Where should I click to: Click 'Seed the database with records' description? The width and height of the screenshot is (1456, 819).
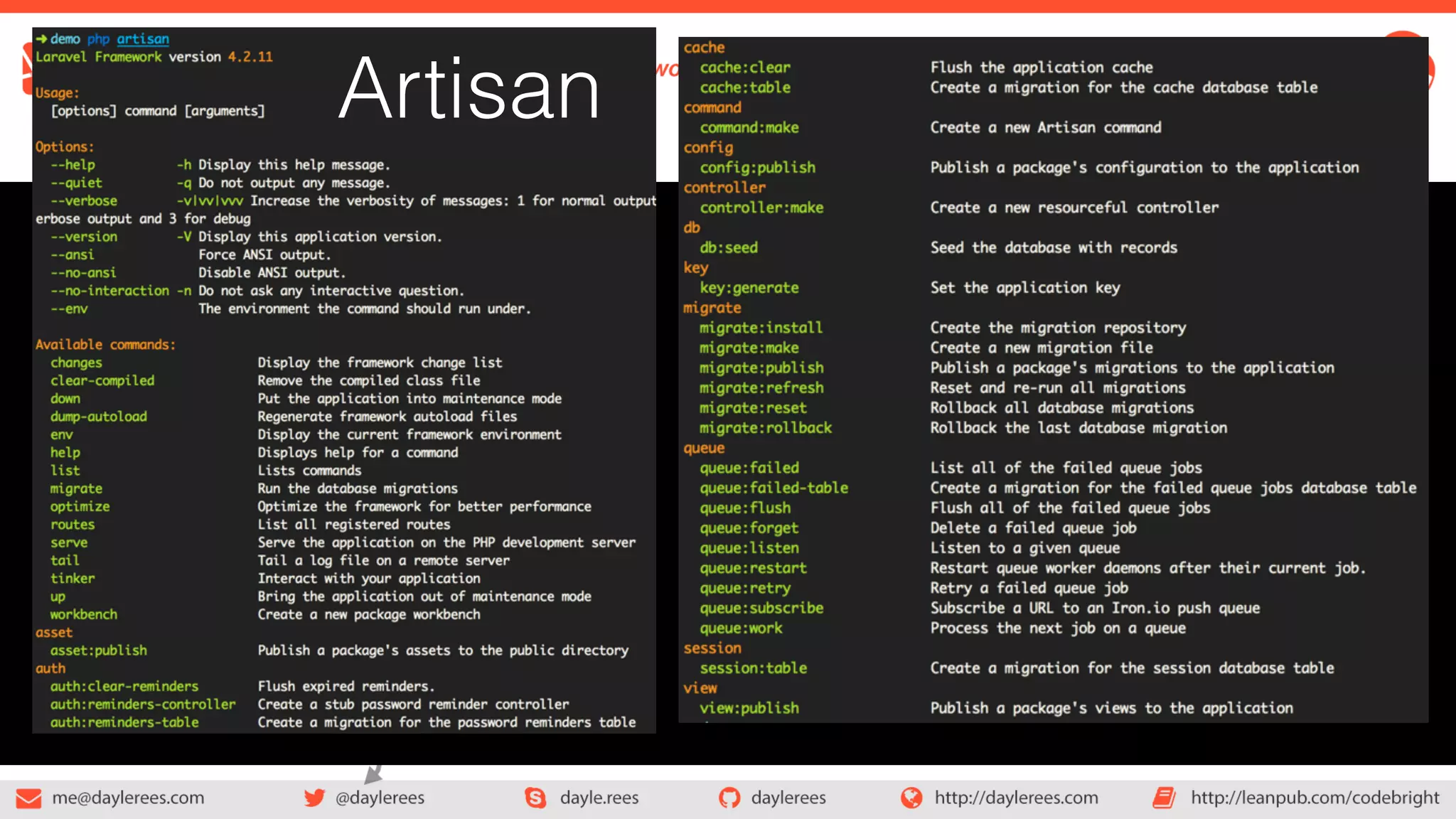1054,248
